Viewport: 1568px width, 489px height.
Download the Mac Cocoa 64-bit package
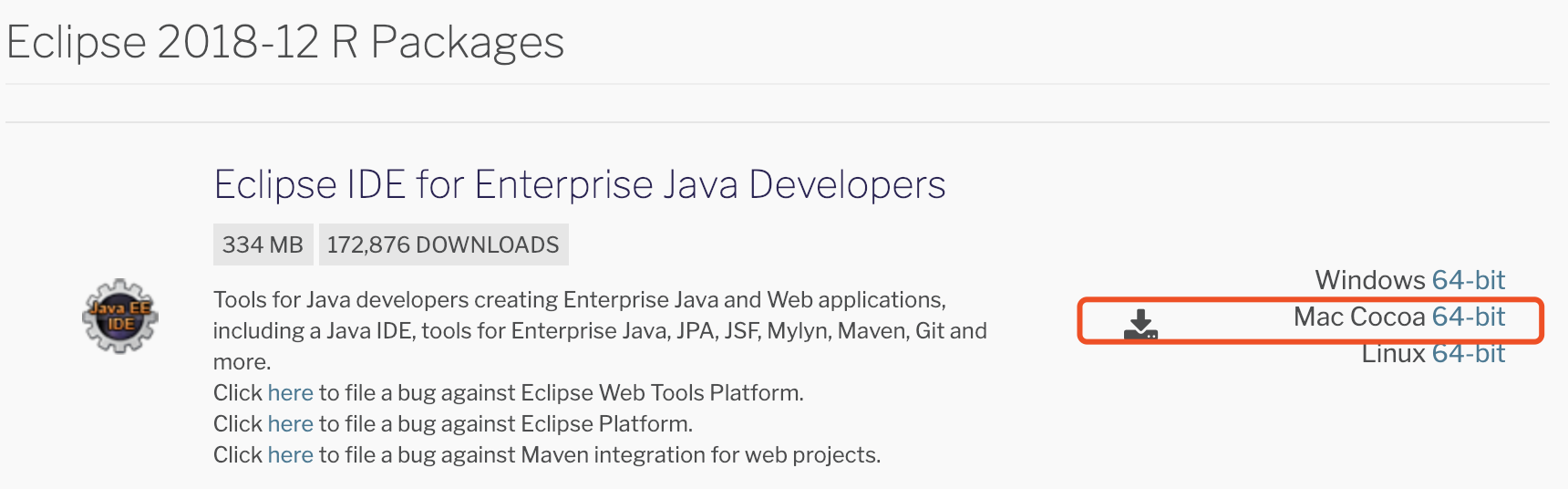[1468, 317]
